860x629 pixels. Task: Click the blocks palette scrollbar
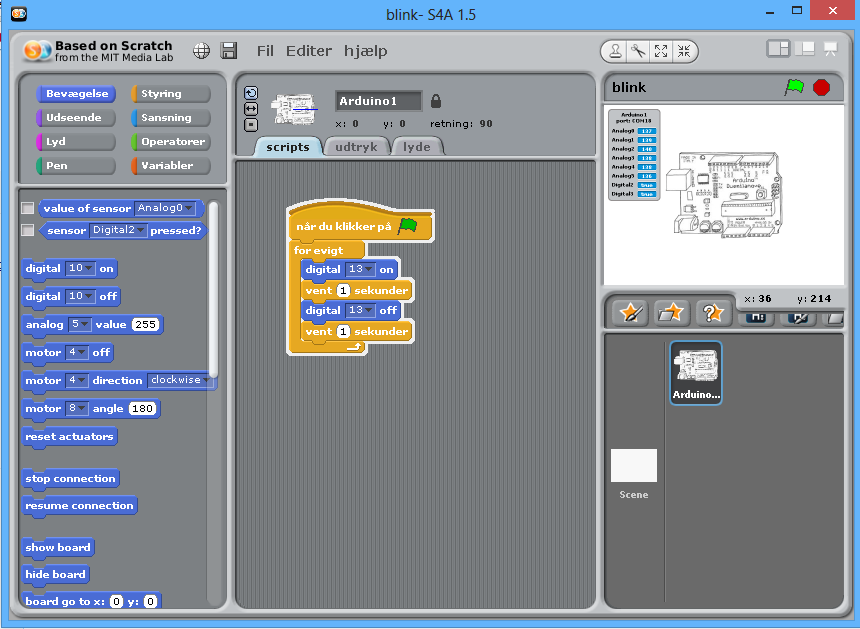(214, 290)
